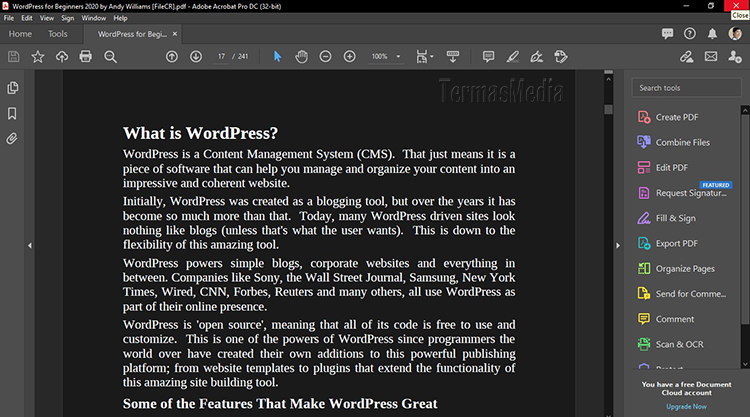
Task: Open the File menu
Action: [x=9, y=18]
